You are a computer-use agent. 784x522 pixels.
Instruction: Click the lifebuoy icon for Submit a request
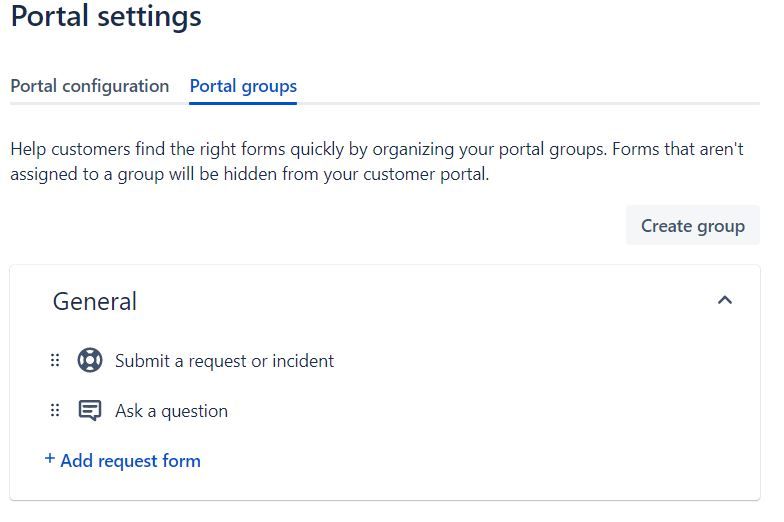[90, 361]
